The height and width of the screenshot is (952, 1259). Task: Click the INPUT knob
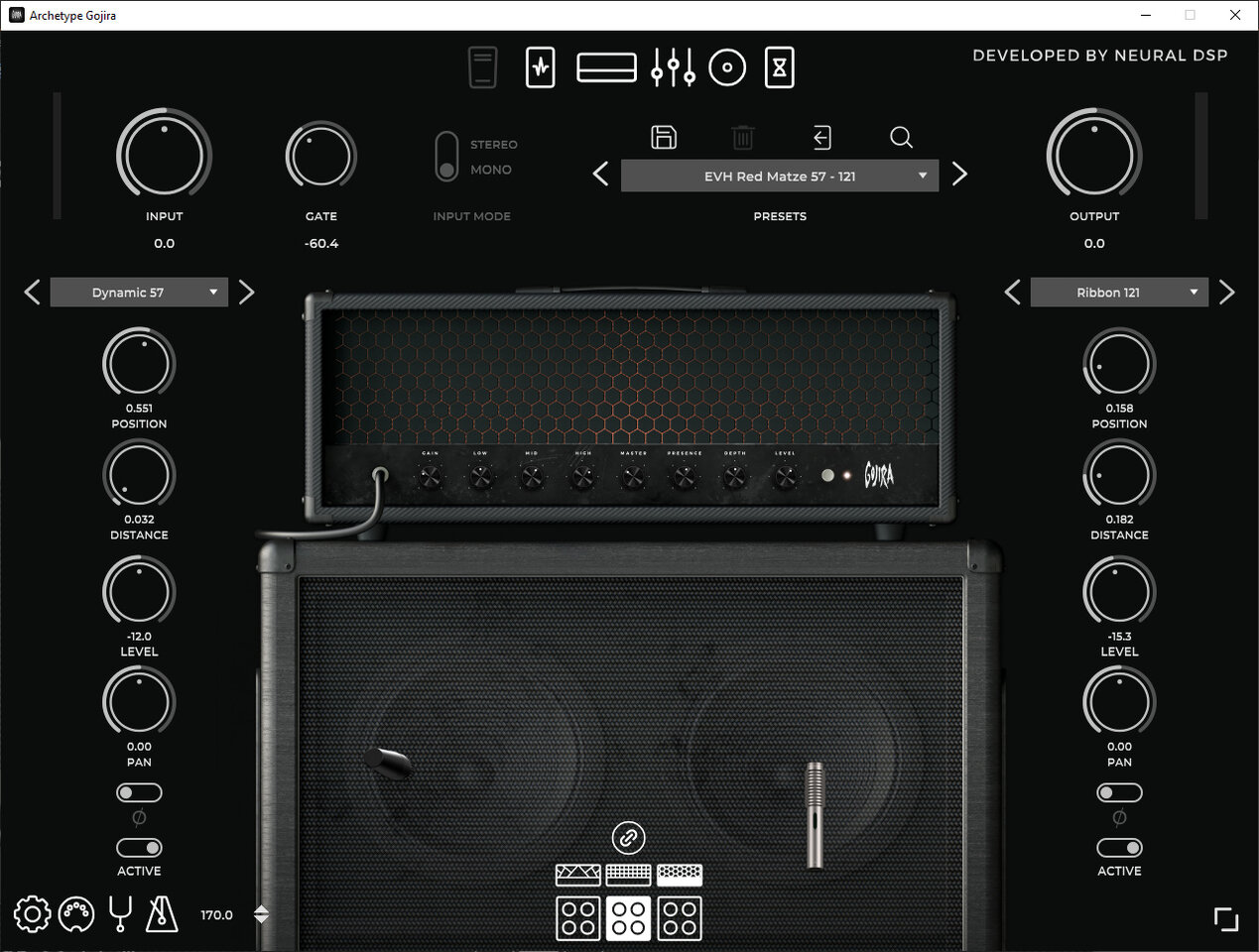click(164, 156)
